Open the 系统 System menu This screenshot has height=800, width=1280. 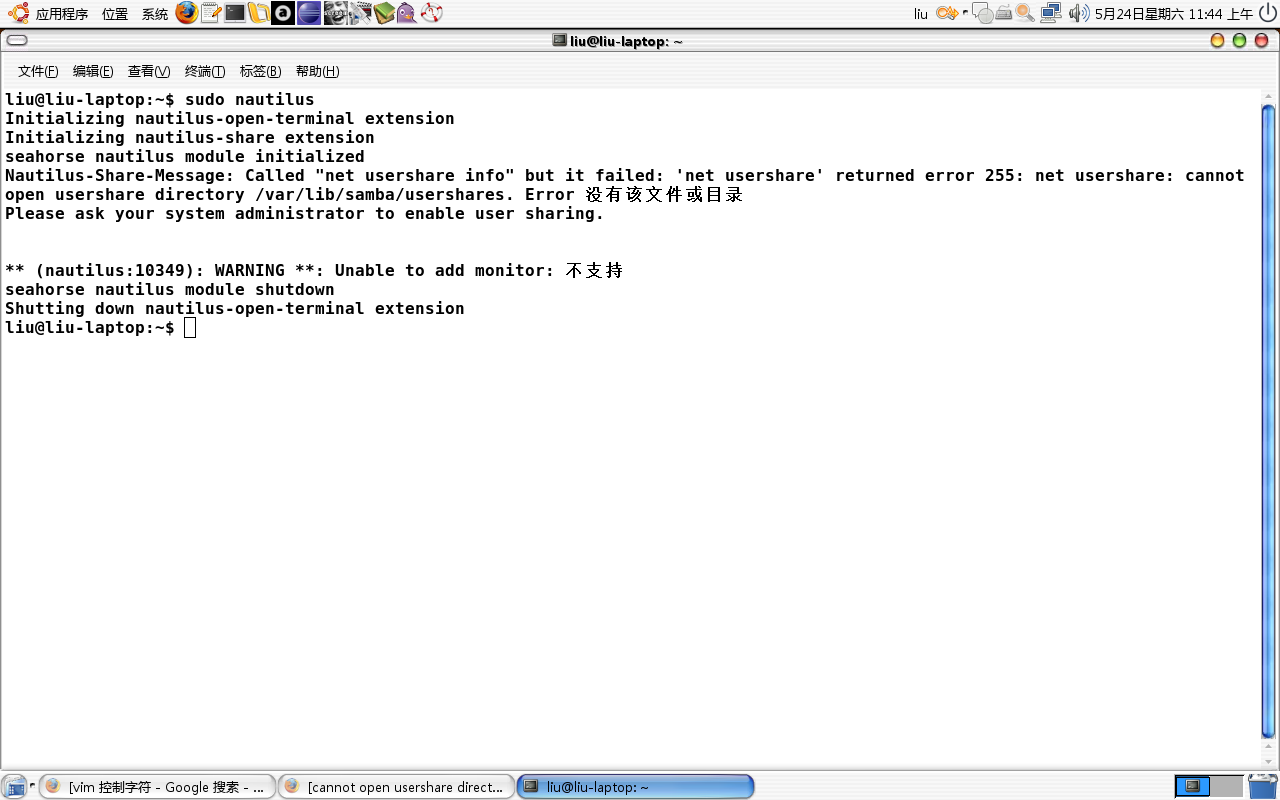coord(155,14)
